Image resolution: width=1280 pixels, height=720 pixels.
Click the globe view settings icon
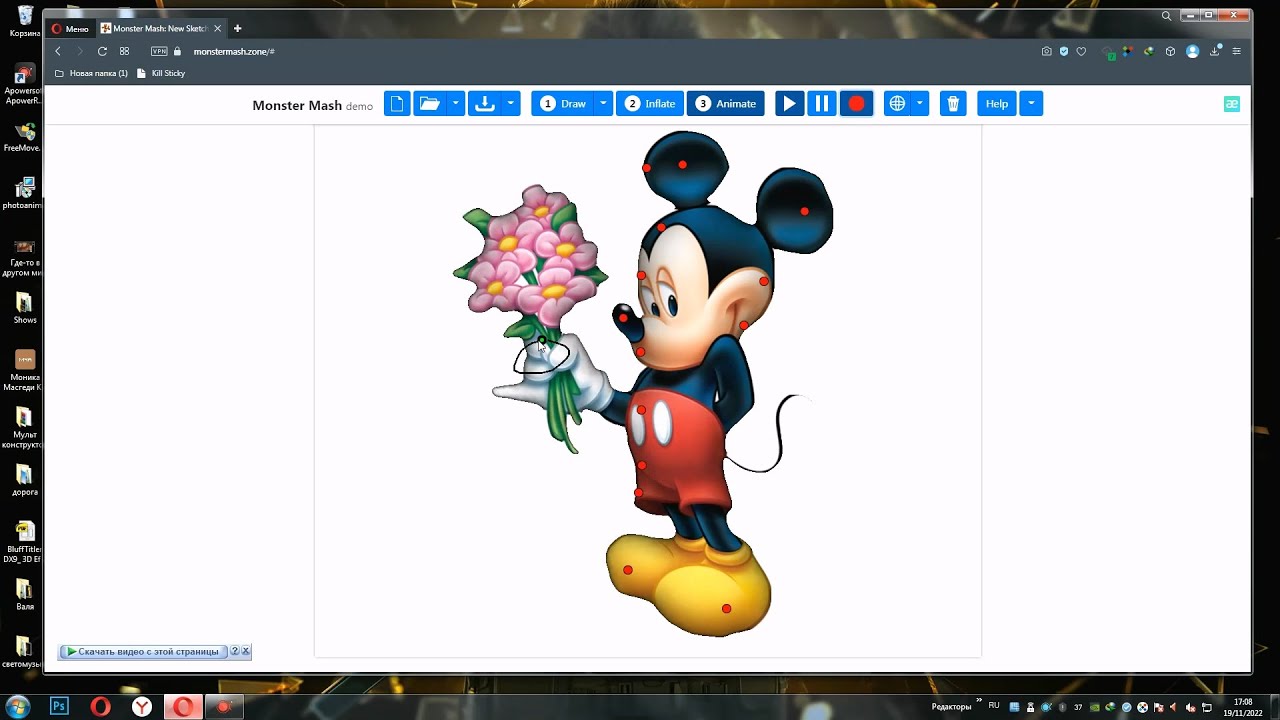coord(897,104)
